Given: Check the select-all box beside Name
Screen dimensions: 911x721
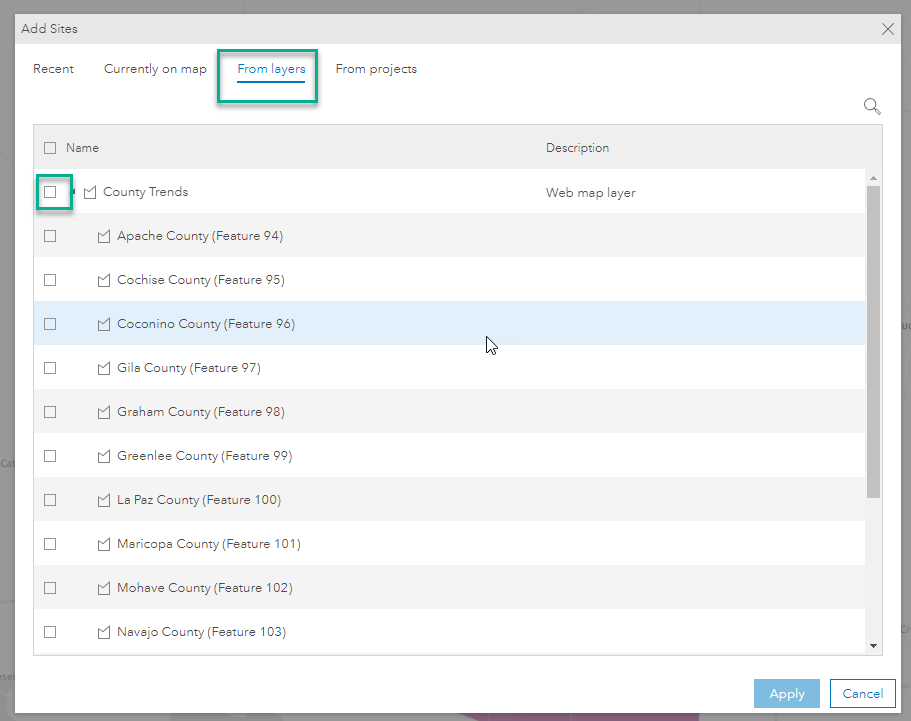Looking at the screenshot, I should [x=50, y=148].
